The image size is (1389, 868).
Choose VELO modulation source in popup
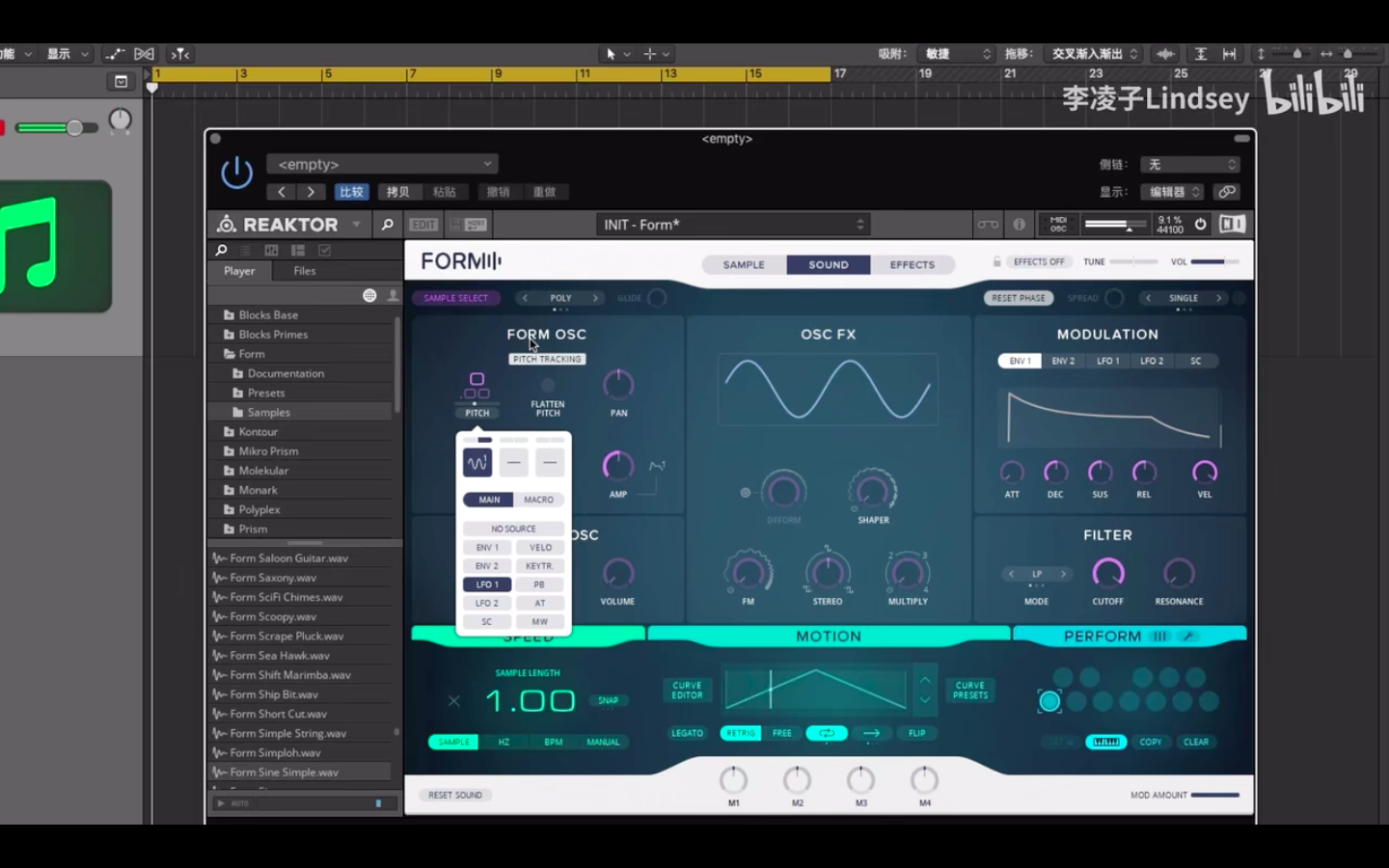pyautogui.click(x=540, y=547)
